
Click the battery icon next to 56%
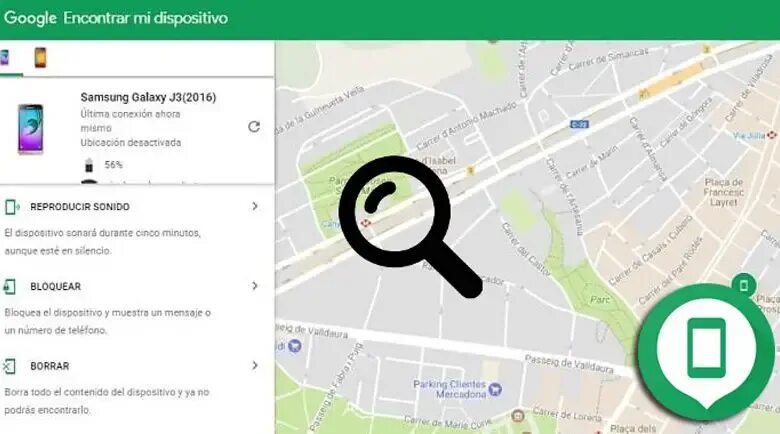(89, 164)
